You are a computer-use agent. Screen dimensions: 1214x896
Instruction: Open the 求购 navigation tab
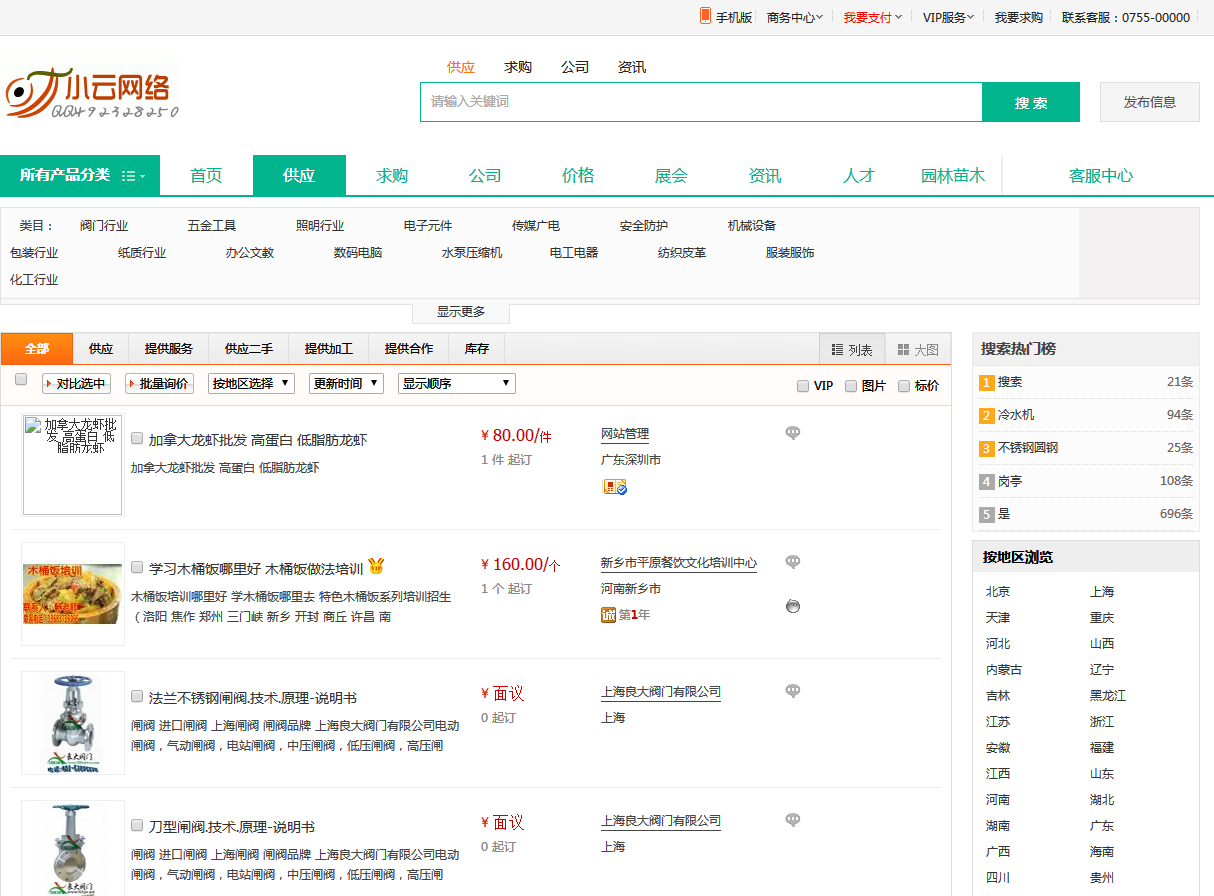(392, 176)
